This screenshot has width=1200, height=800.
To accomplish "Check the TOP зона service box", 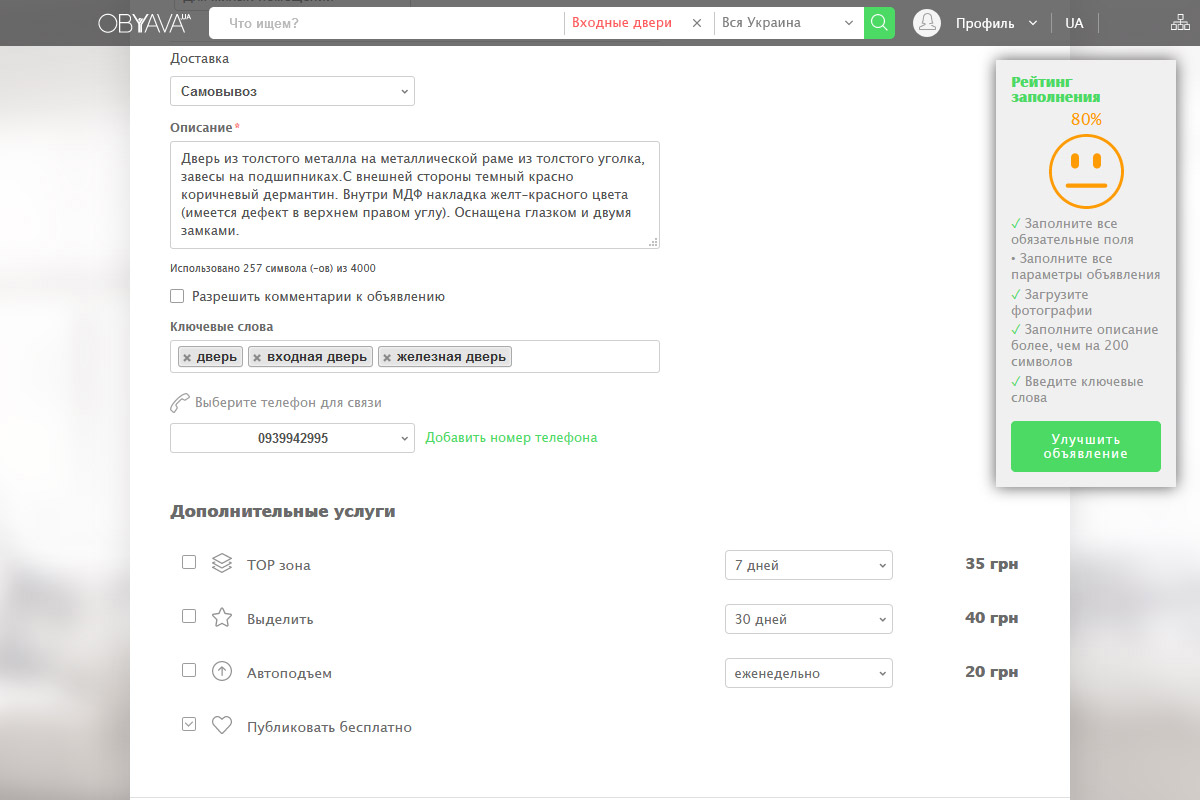I will (x=189, y=562).
